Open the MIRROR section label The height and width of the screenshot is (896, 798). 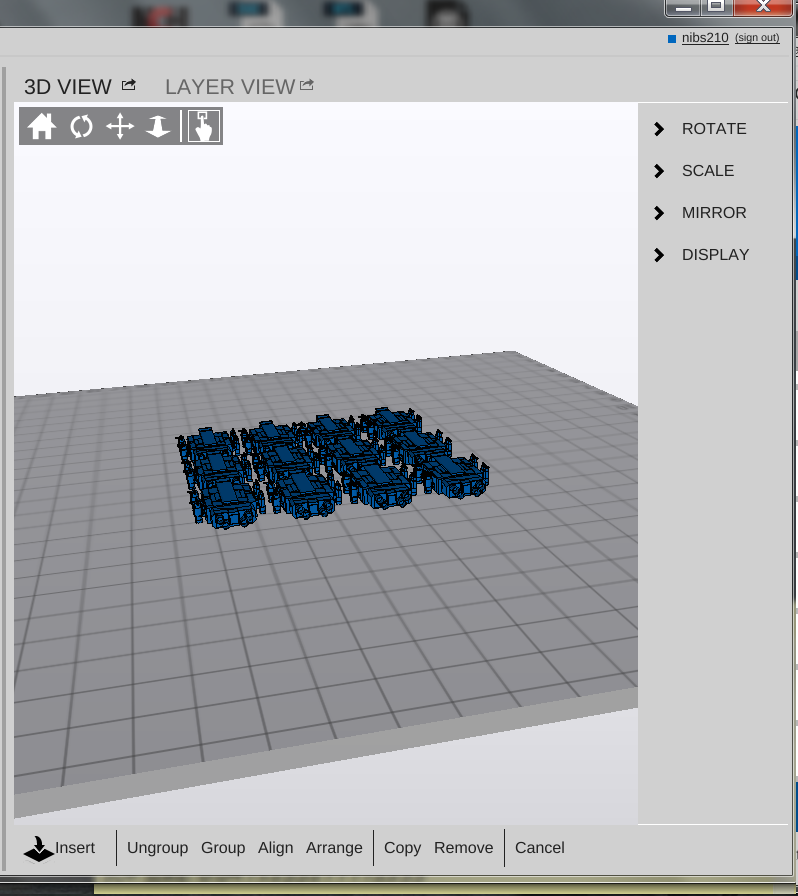point(714,213)
